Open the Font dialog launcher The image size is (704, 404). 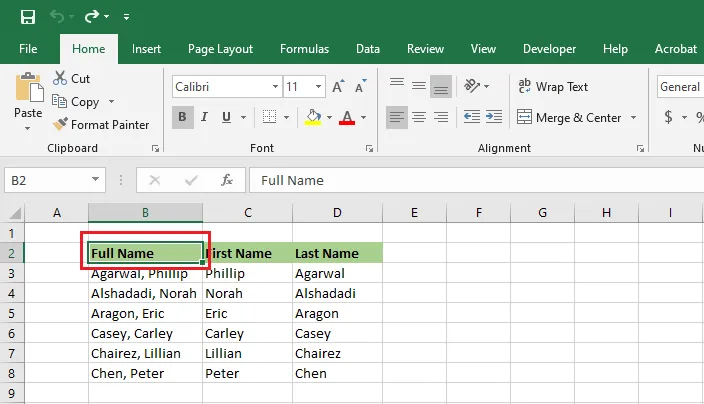[x=369, y=149]
